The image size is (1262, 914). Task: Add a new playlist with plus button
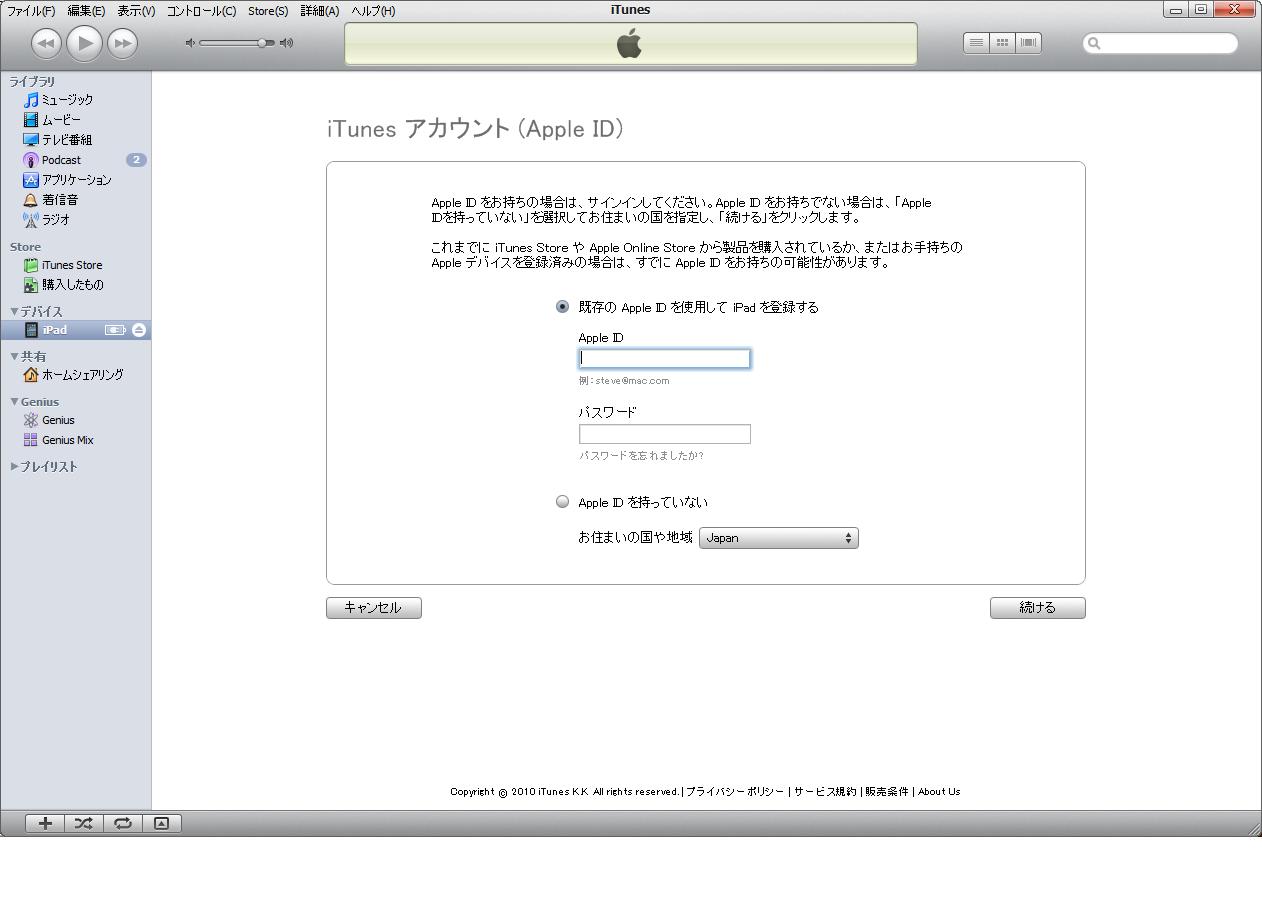[x=45, y=824]
